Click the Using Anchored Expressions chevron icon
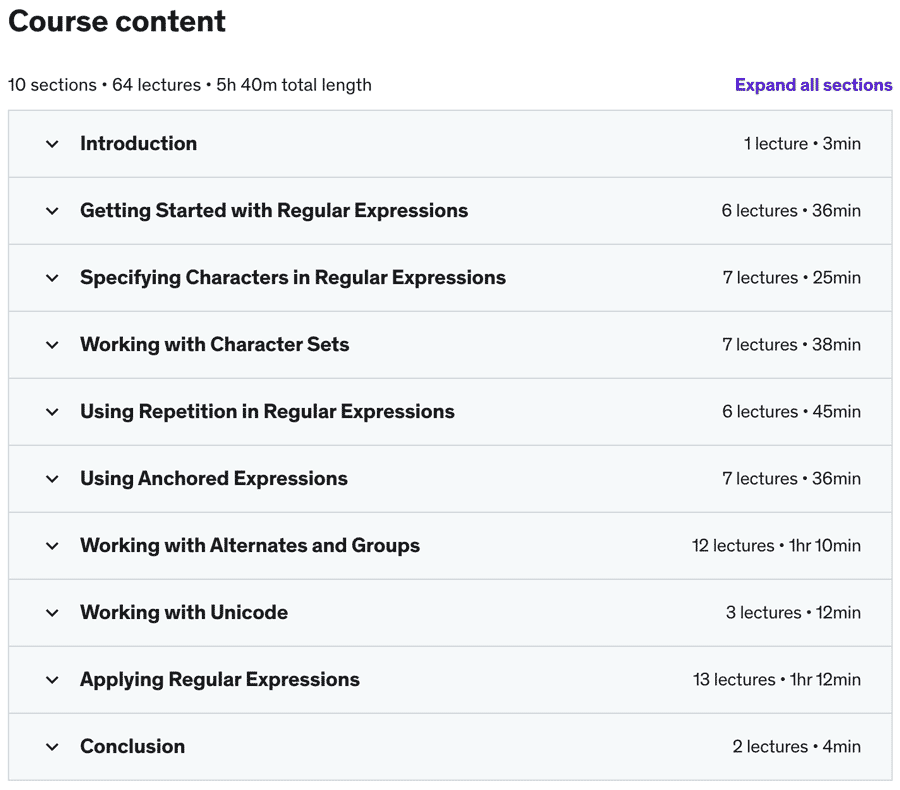This screenshot has width=900, height=790. 52,479
